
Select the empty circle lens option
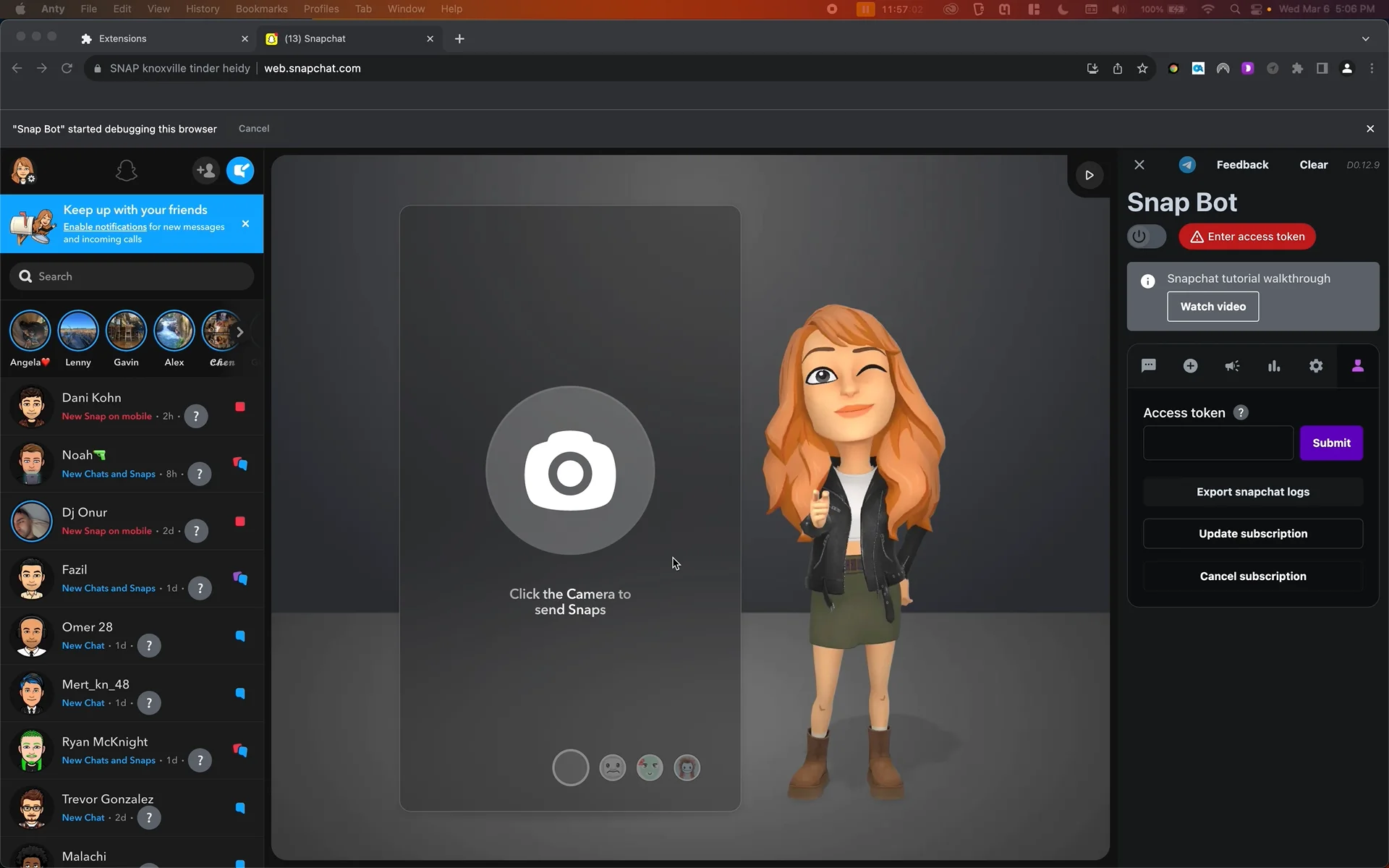coord(571,767)
